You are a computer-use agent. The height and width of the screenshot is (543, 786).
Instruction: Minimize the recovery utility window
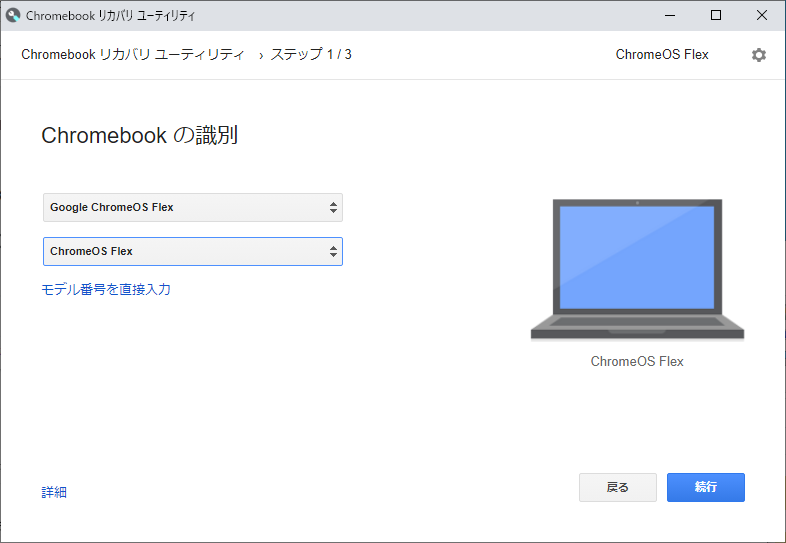pyautogui.click(x=670, y=16)
